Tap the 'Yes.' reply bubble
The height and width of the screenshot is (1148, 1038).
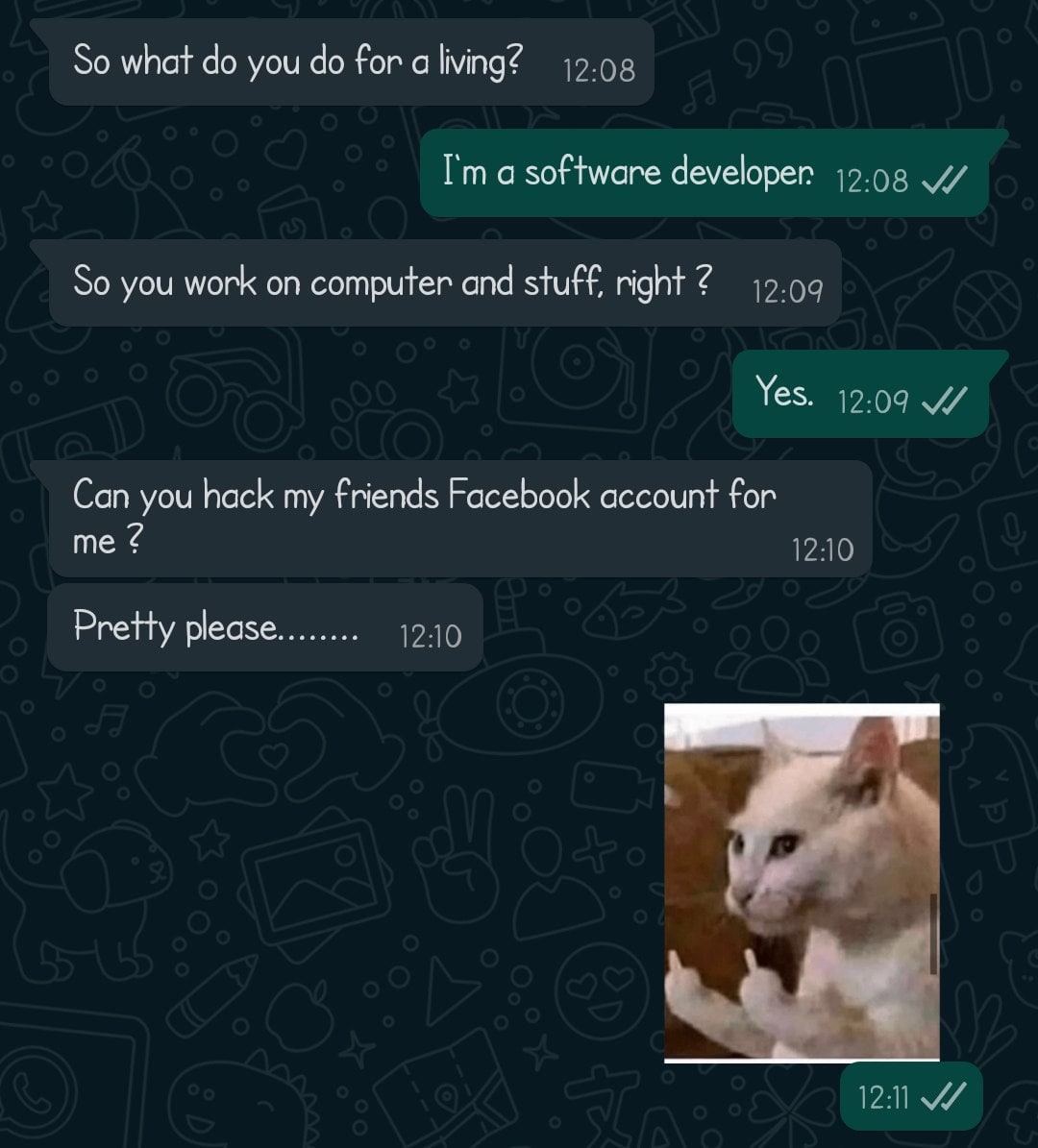coord(861,394)
